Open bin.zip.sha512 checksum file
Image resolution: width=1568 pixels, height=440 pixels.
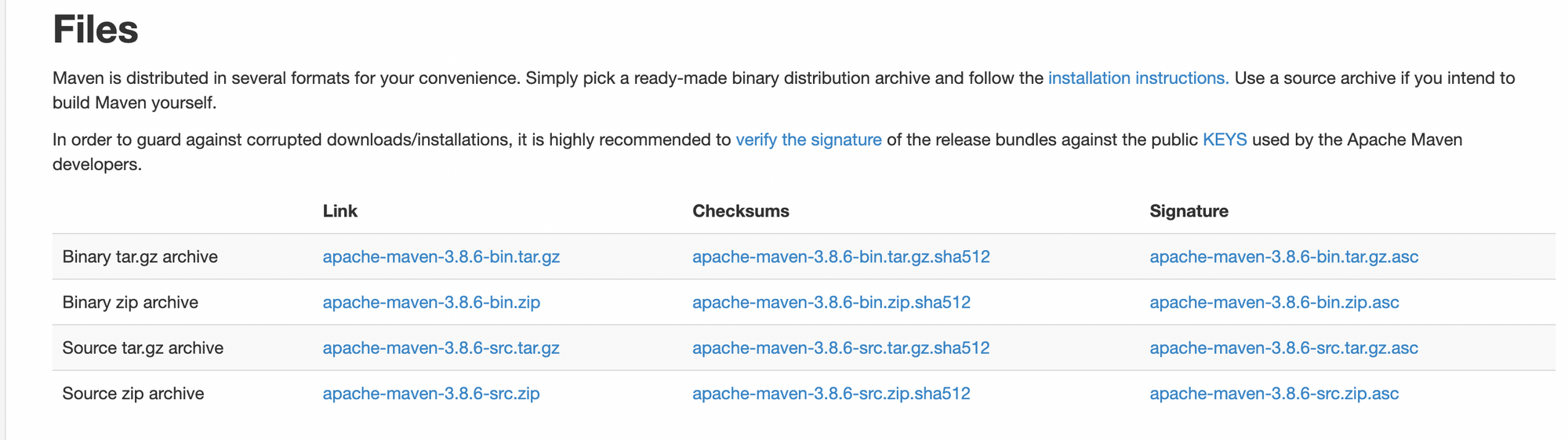point(831,302)
